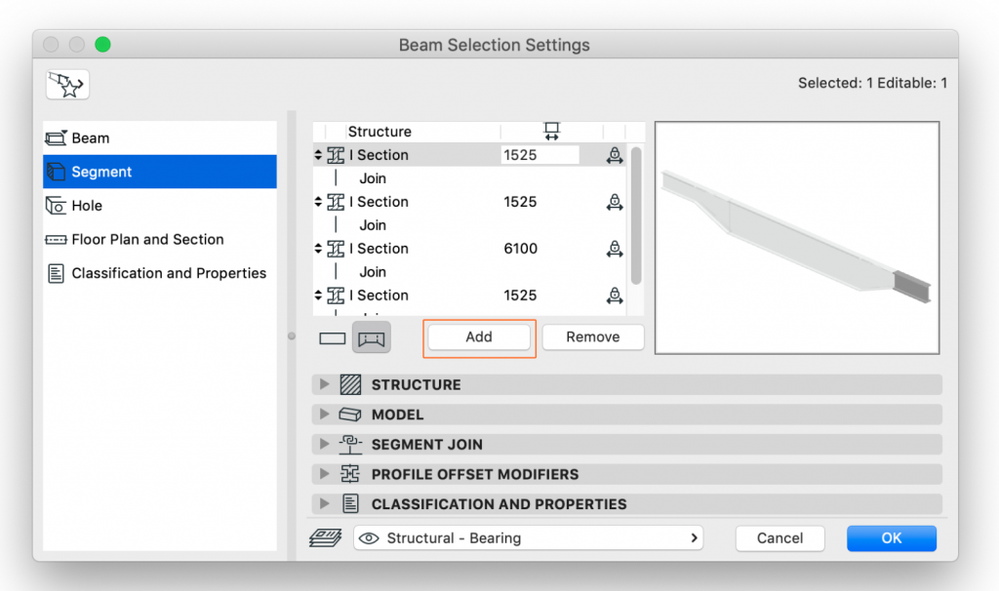Click I Section icon of the first segment

point(336,156)
